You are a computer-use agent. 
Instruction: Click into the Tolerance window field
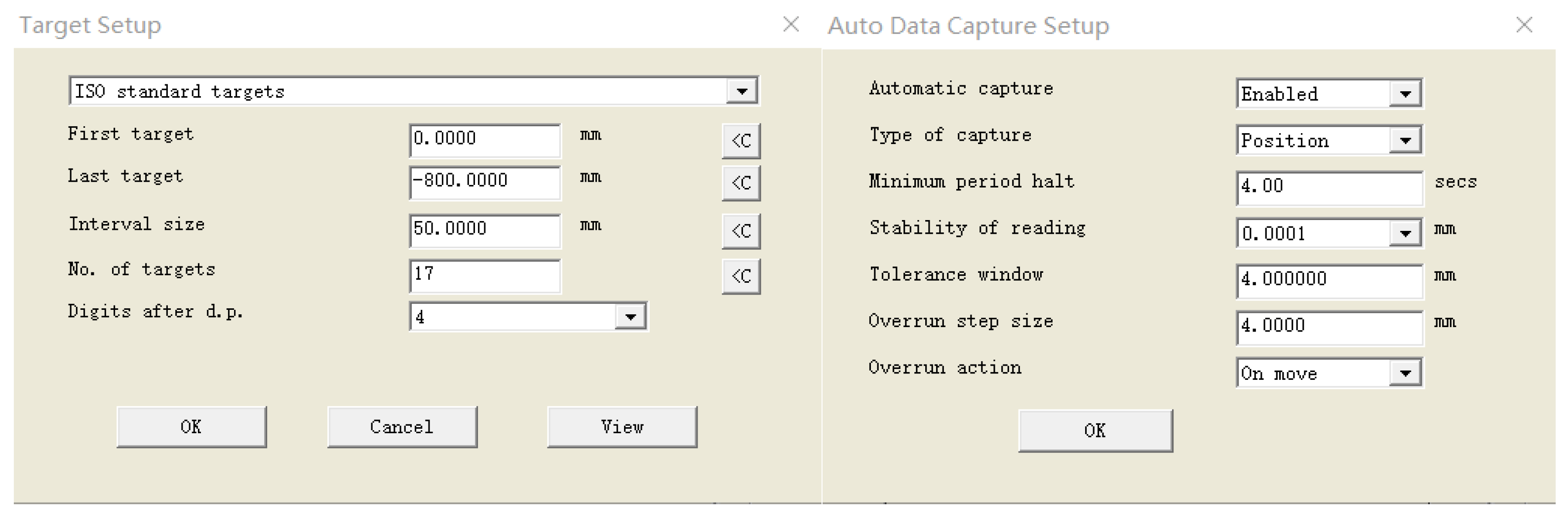coord(1329,280)
